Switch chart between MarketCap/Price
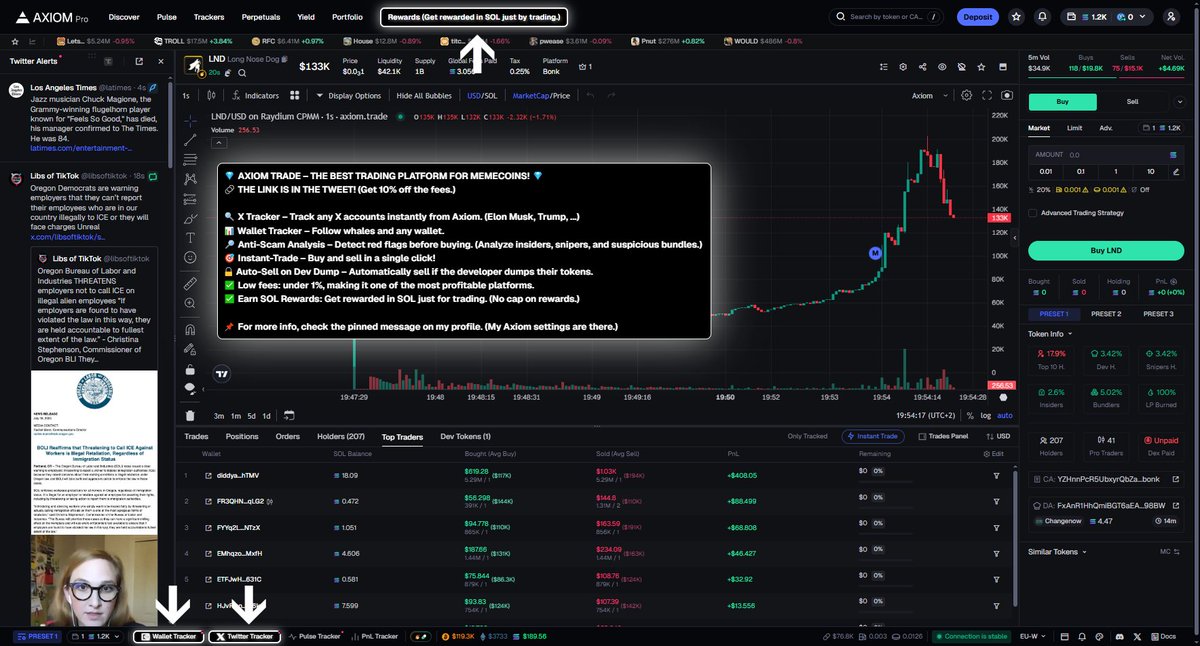This screenshot has height=646, width=1200. (x=541, y=95)
